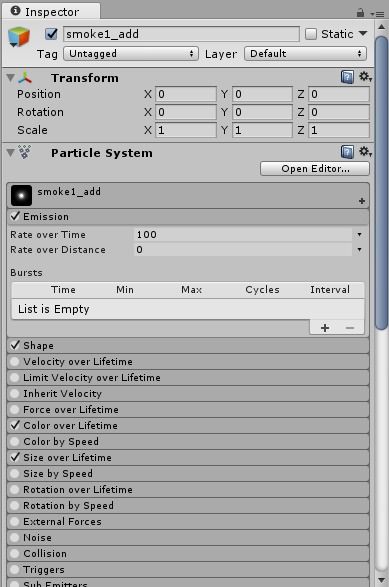Disable the Shape module checkmark
The width and height of the screenshot is (389, 587).
click(15, 345)
